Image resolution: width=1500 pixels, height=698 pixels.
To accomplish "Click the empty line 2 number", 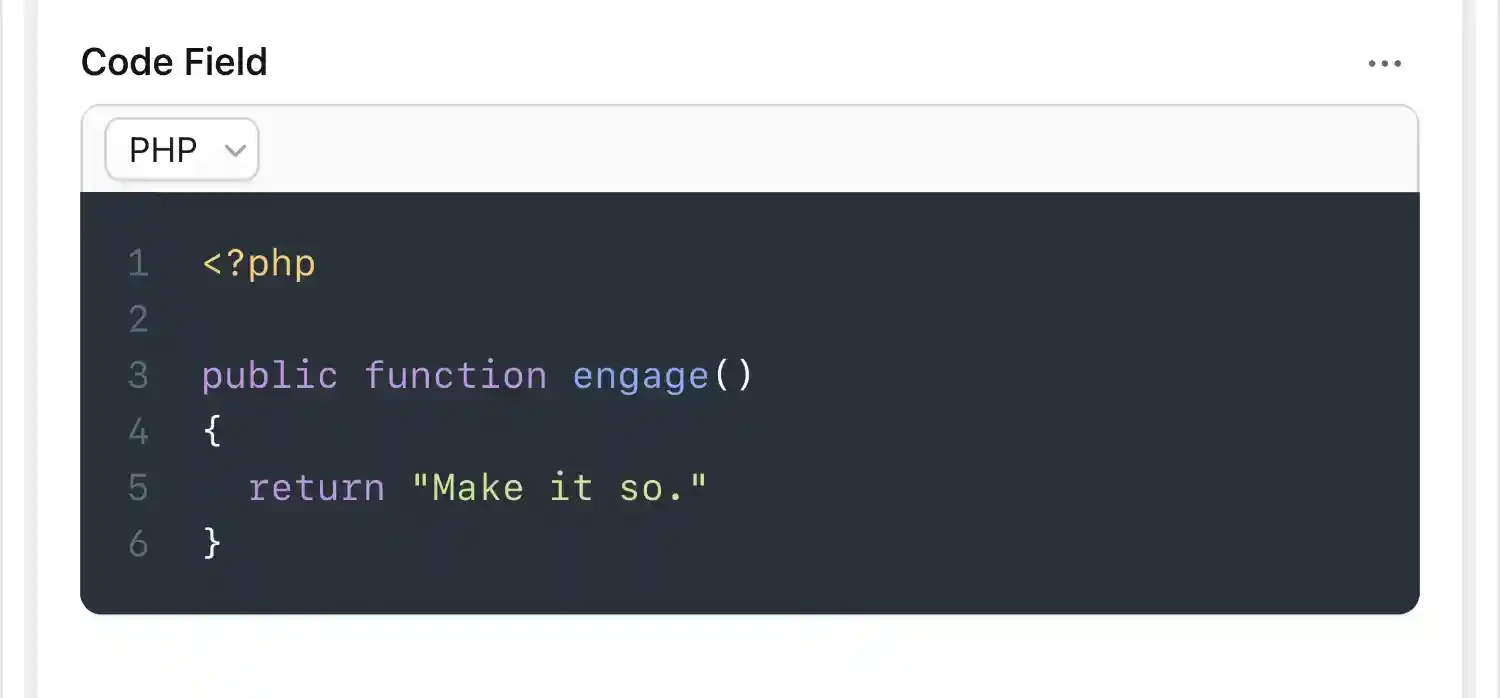I will pos(138,320).
